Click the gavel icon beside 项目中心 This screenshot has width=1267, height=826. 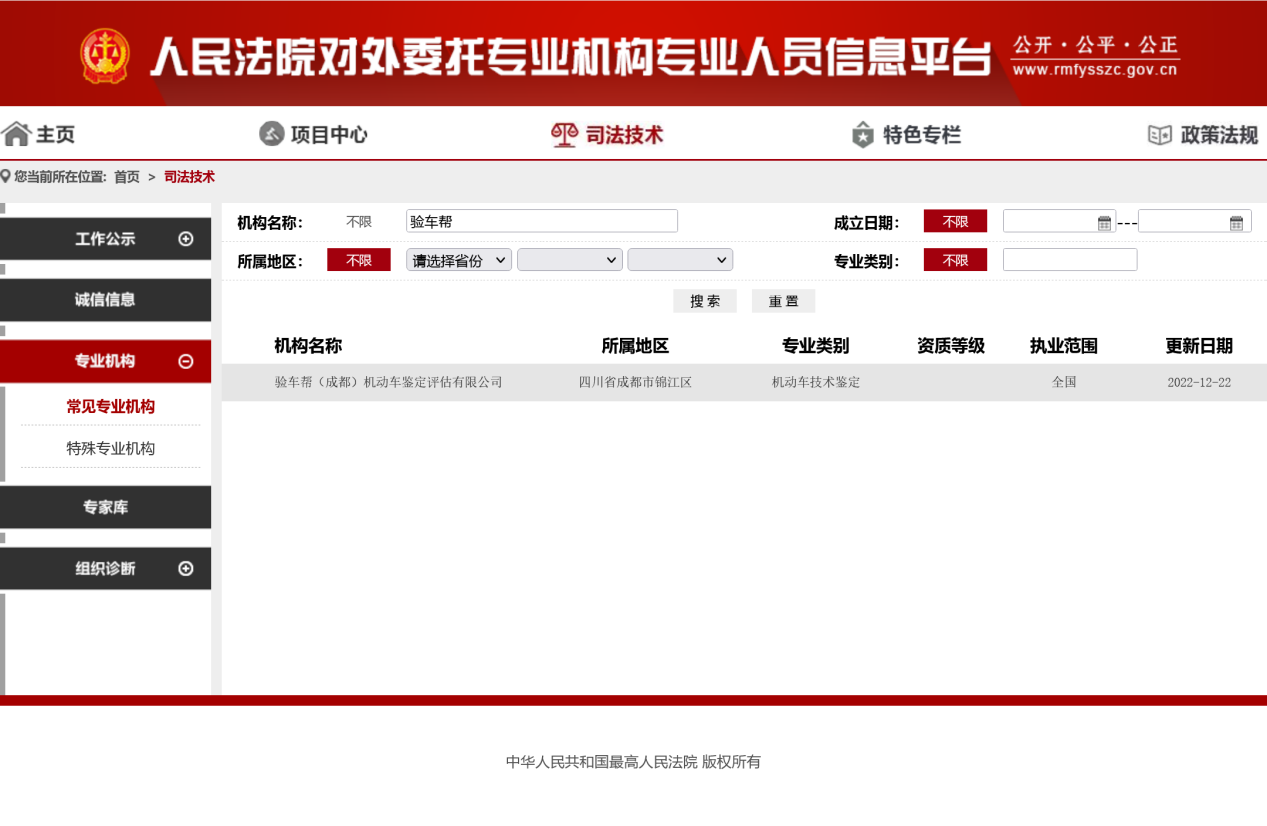[271, 134]
